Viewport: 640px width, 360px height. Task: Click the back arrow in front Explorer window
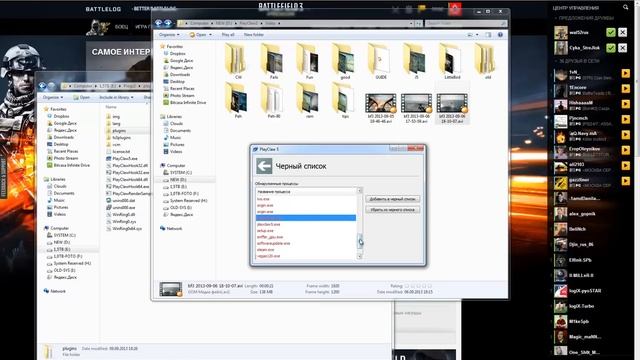coord(159,23)
